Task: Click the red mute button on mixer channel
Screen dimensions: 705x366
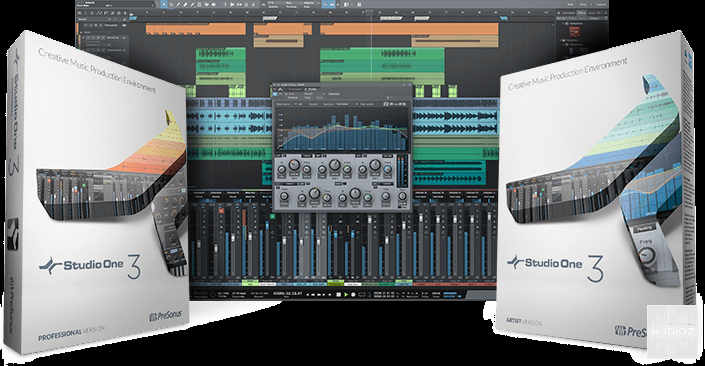Action: click(x=221, y=210)
